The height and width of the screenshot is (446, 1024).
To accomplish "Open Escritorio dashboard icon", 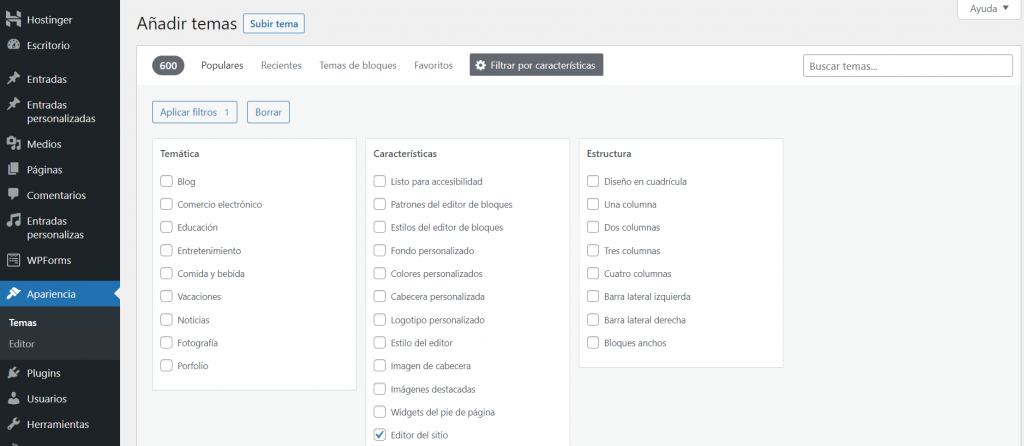I will 14,45.
